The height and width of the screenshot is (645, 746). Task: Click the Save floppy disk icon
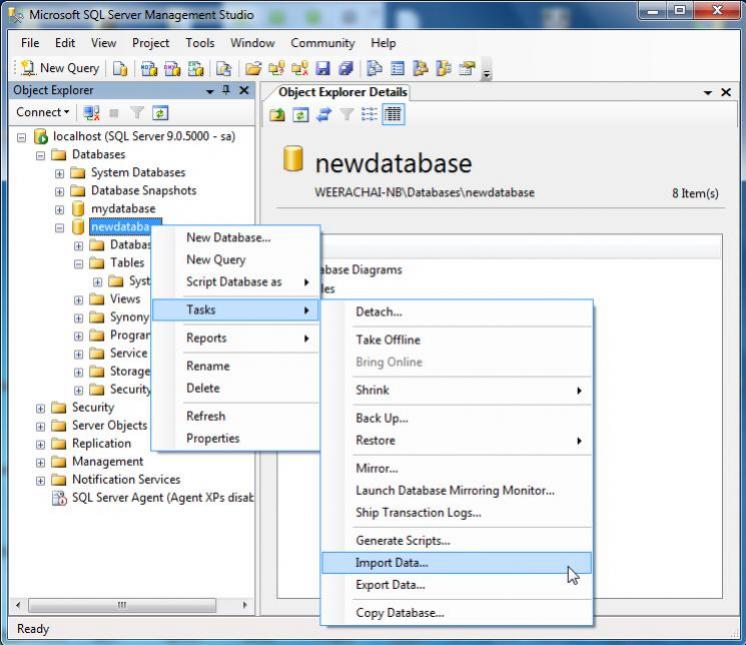pos(323,69)
